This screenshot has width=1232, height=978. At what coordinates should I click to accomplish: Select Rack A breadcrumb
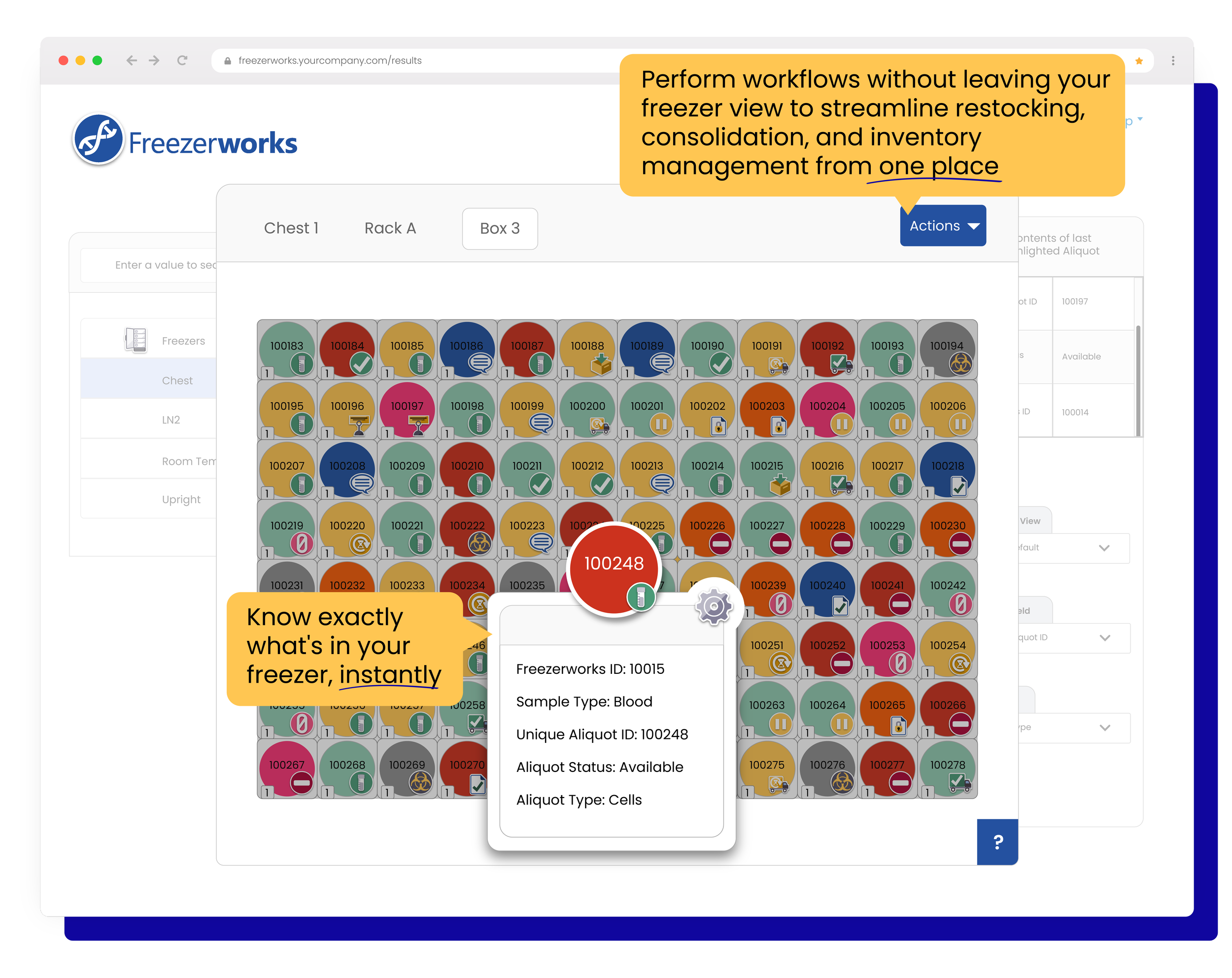pyautogui.click(x=390, y=229)
